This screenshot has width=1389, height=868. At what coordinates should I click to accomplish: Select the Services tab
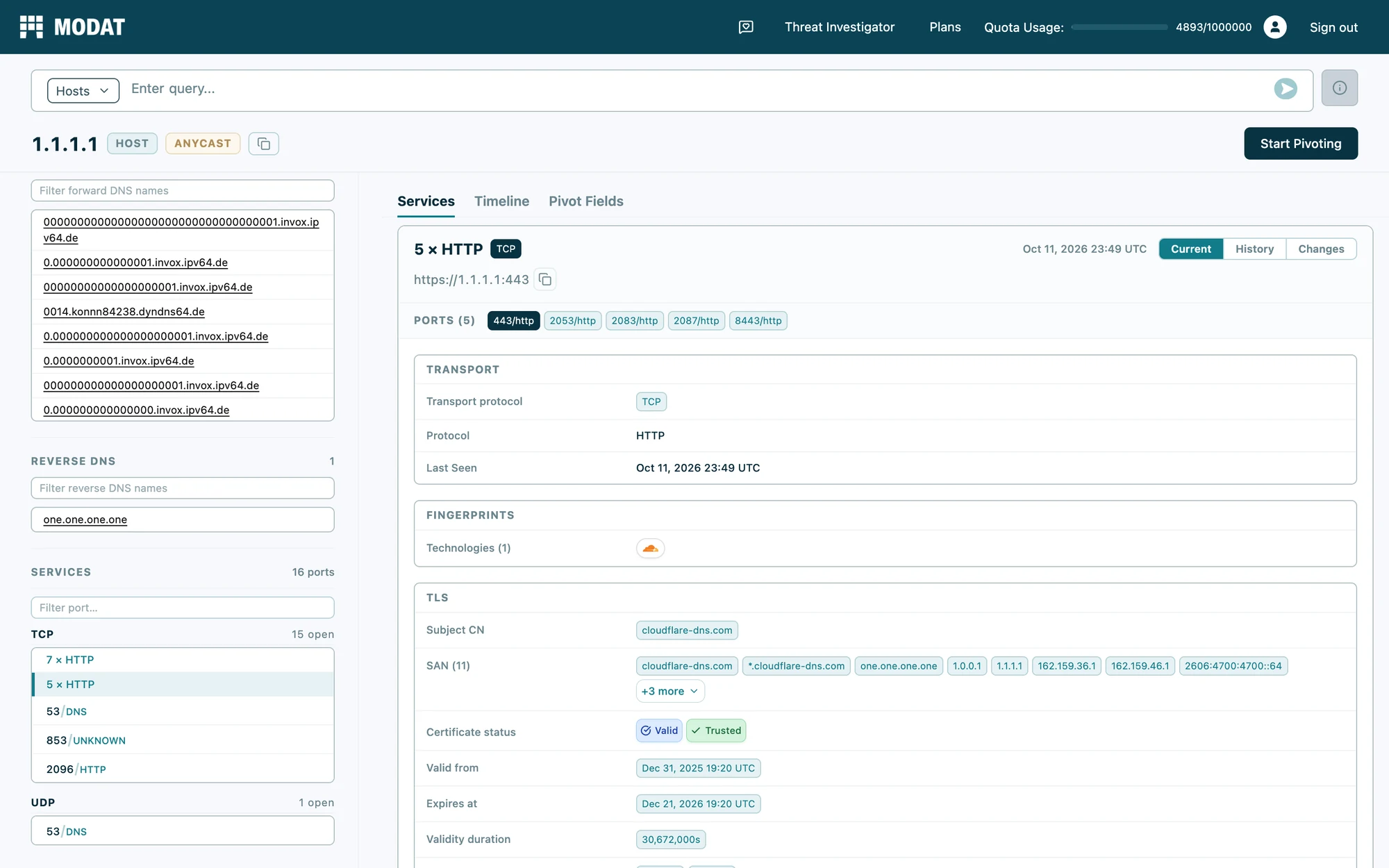point(426,201)
